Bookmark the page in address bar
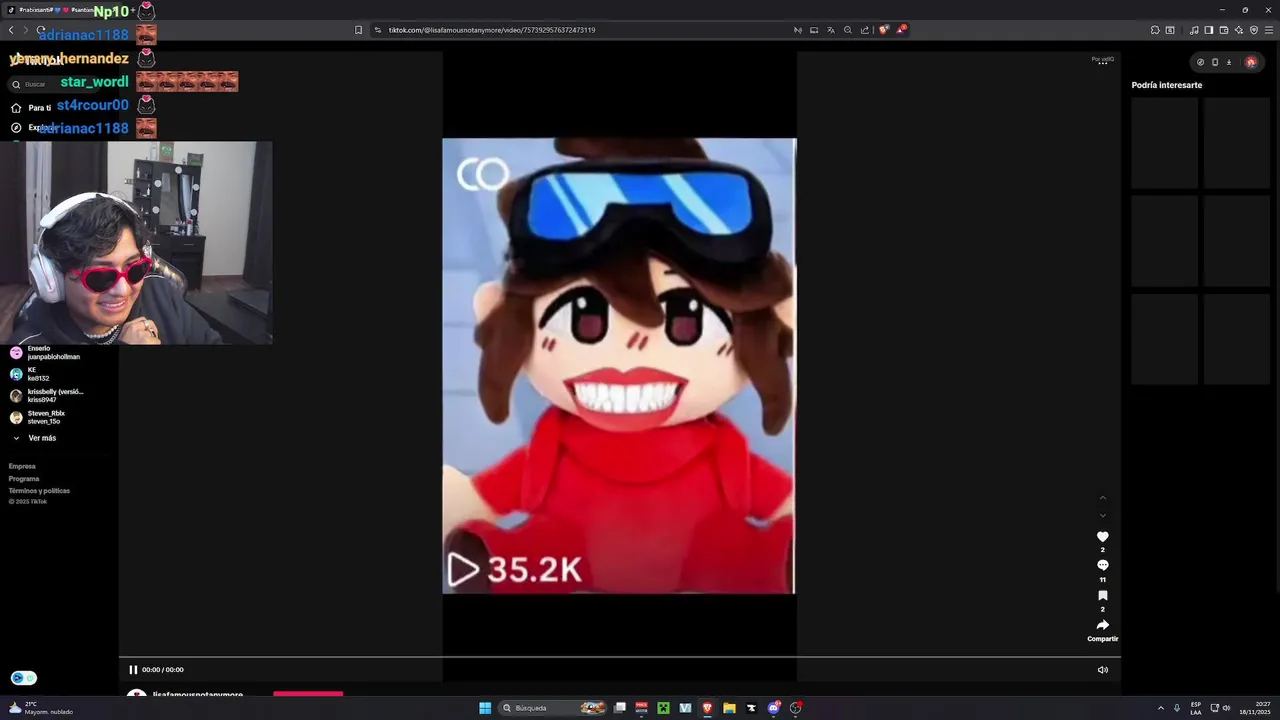 tap(359, 30)
